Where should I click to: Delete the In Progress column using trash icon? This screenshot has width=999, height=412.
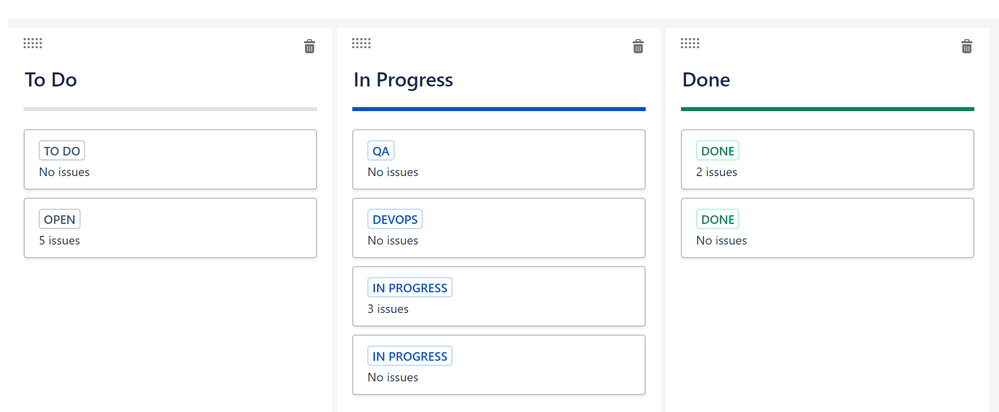(x=638, y=46)
